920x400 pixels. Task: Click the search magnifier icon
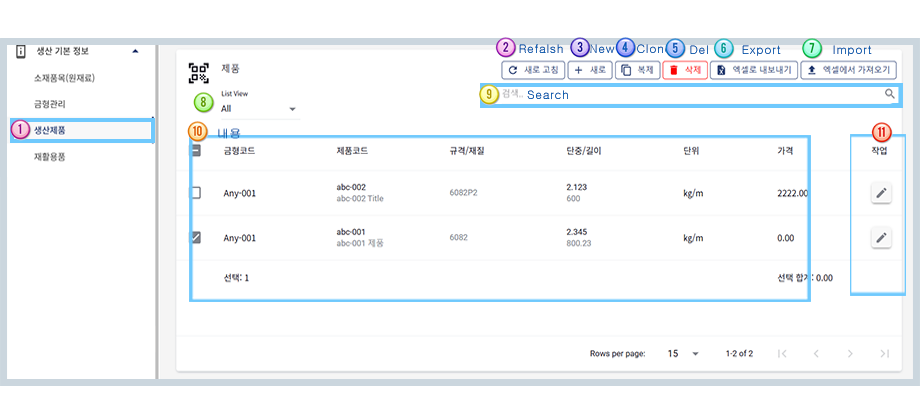(889, 95)
